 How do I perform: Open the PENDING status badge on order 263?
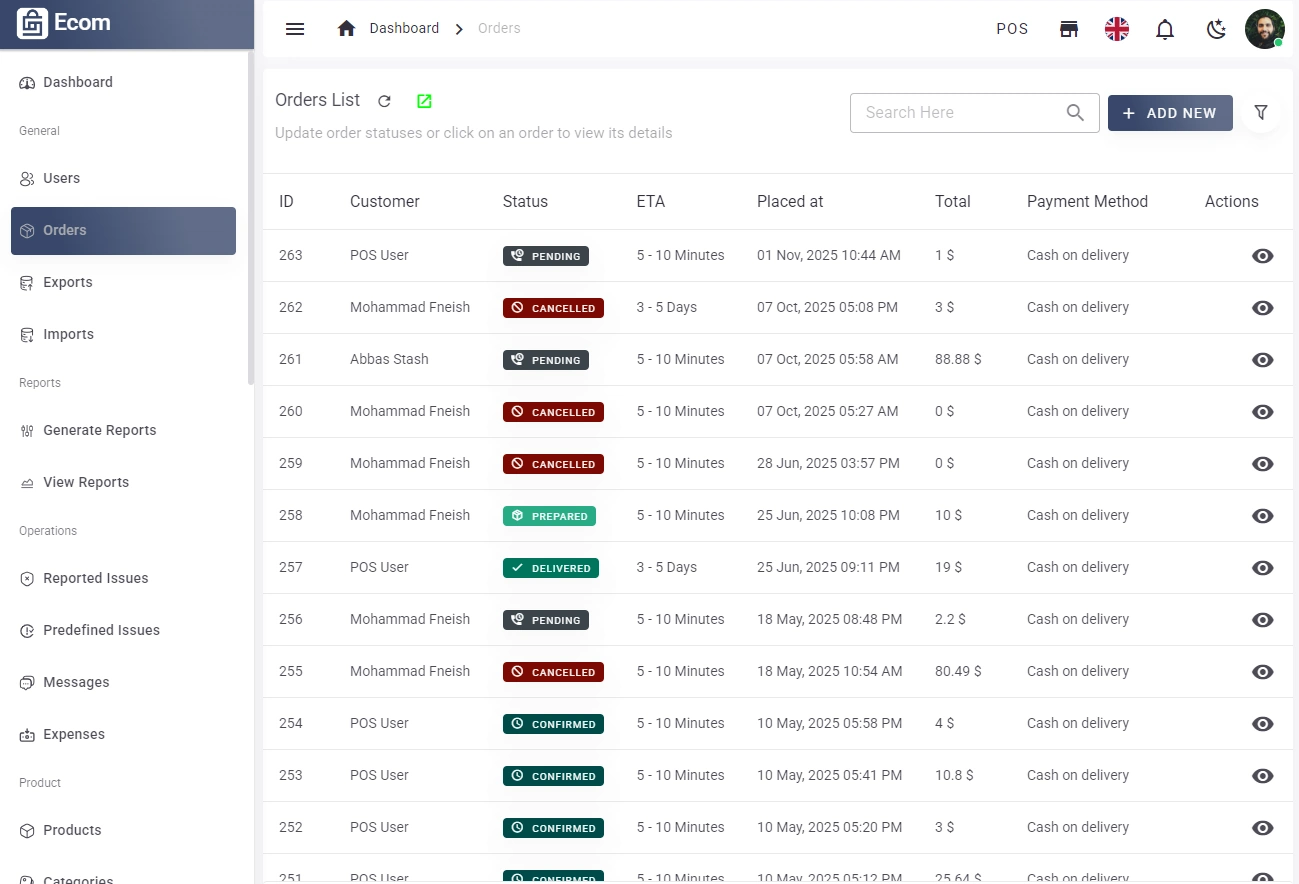click(x=546, y=255)
